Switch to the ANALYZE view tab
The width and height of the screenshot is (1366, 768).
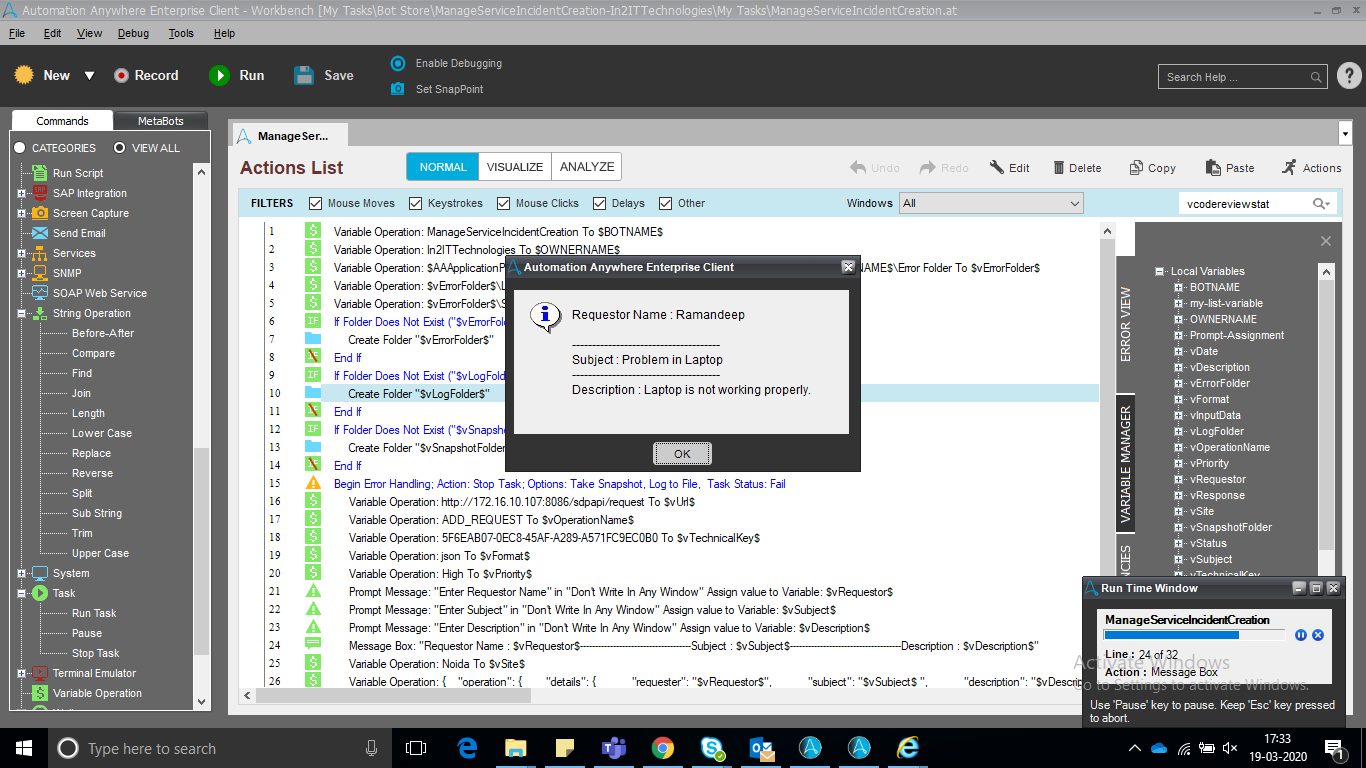click(587, 167)
